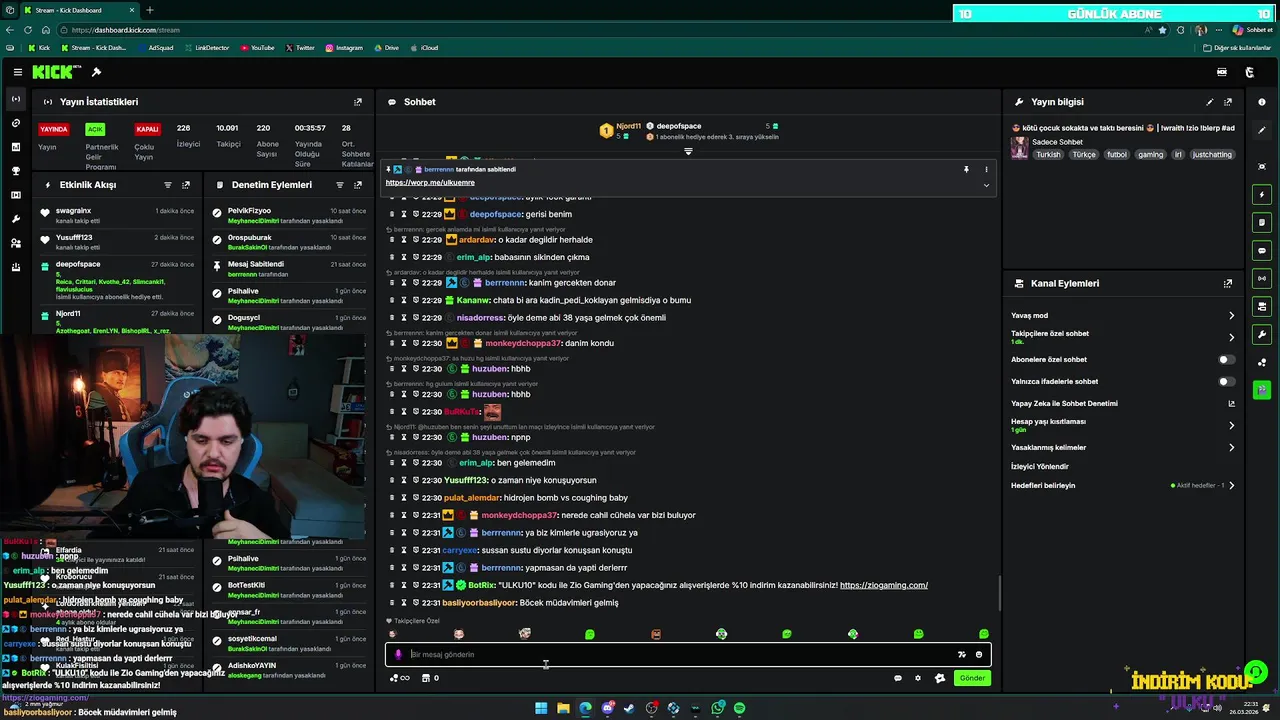
Task: Open the pinned message three-dot menu
Action: [x=986, y=170]
